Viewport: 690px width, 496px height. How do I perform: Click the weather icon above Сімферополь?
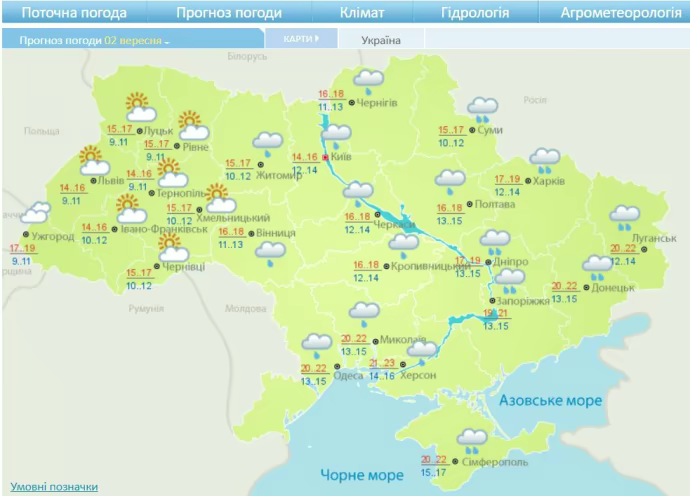(x=471, y=439)
